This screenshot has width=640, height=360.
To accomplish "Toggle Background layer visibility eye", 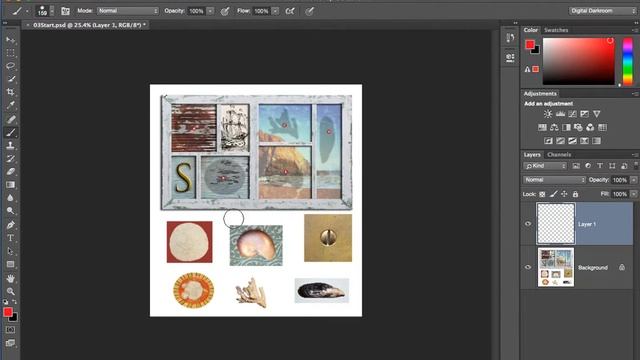I will click(x=528, y=267).
